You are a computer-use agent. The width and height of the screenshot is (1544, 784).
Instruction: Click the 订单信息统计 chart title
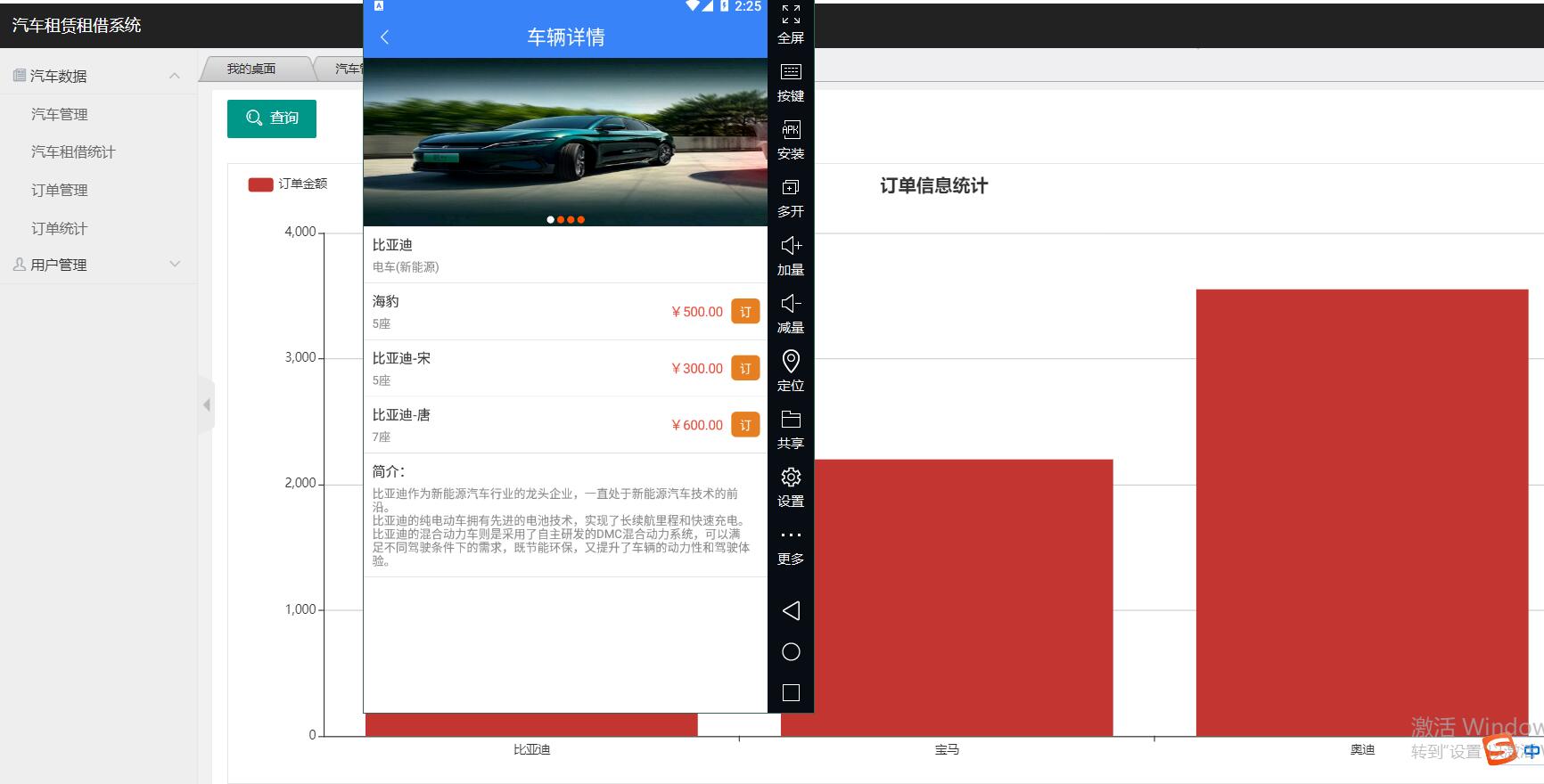[933, 186]
